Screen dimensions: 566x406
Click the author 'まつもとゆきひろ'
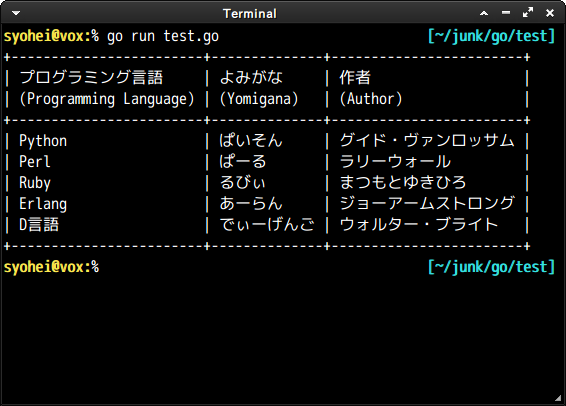tap(403, 183)
